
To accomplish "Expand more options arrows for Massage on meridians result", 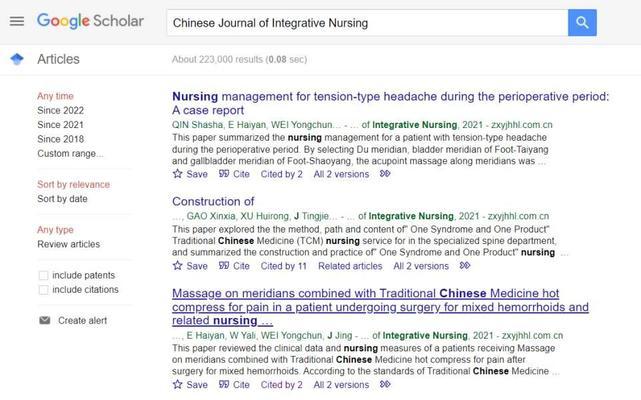I will point(385,384).
